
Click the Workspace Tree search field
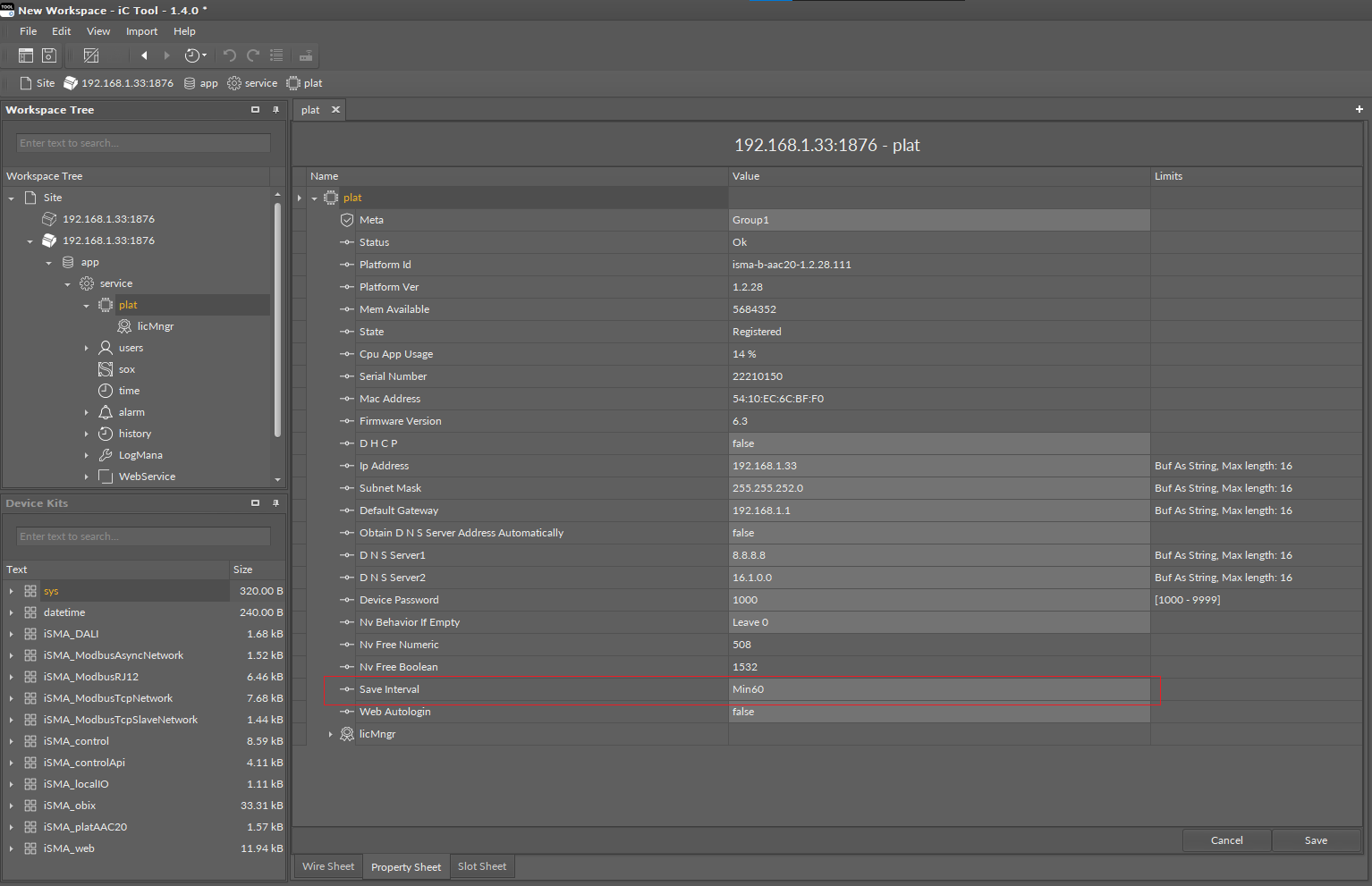point(143,143)
